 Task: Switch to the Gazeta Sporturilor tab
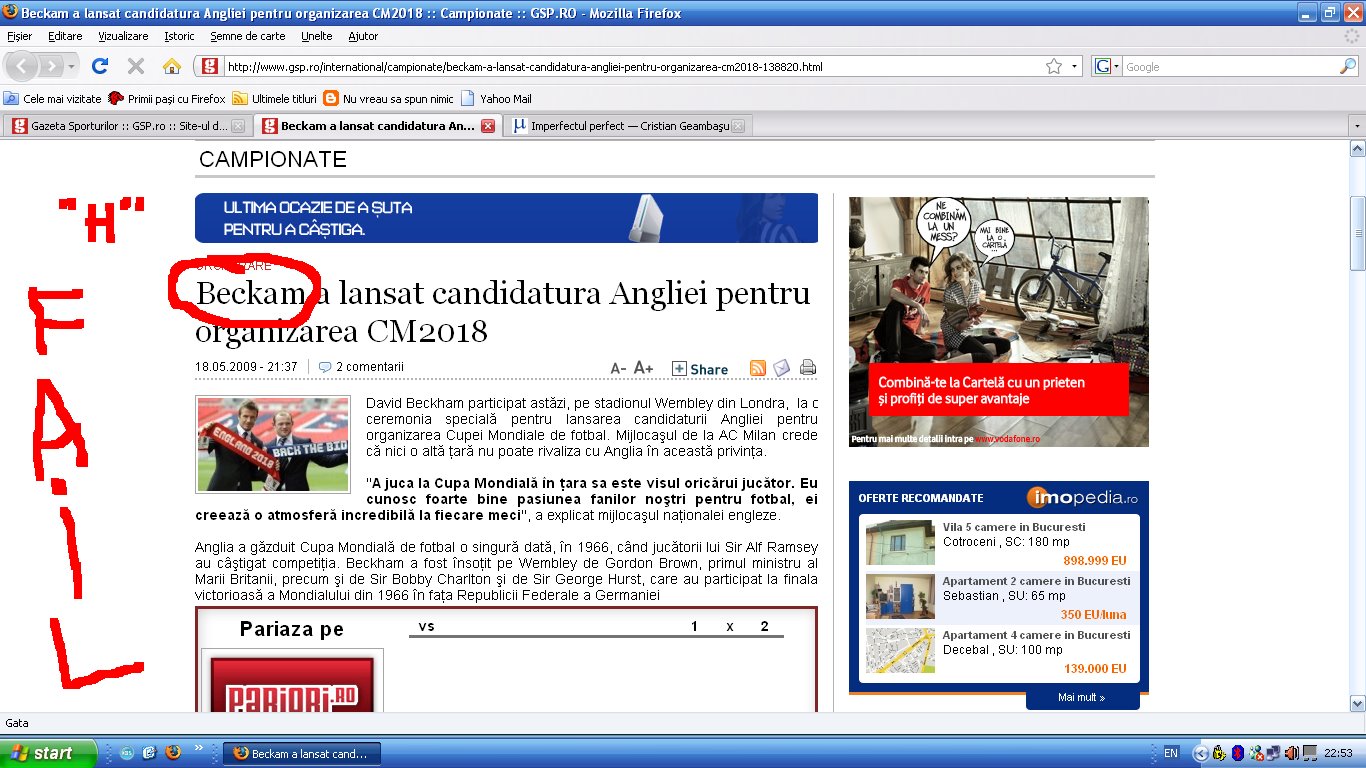tap(127, 126)
